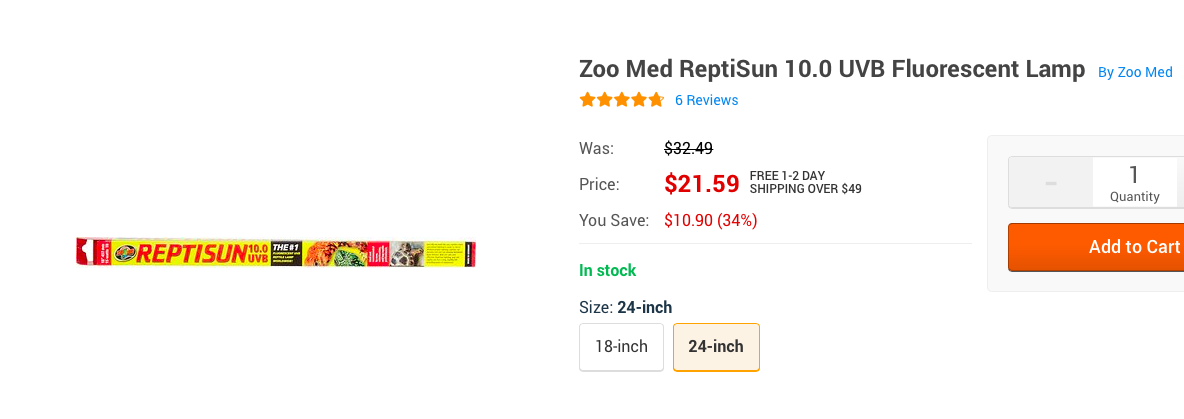Click the crossed-out $32.49 price

(x=688, y=149)
